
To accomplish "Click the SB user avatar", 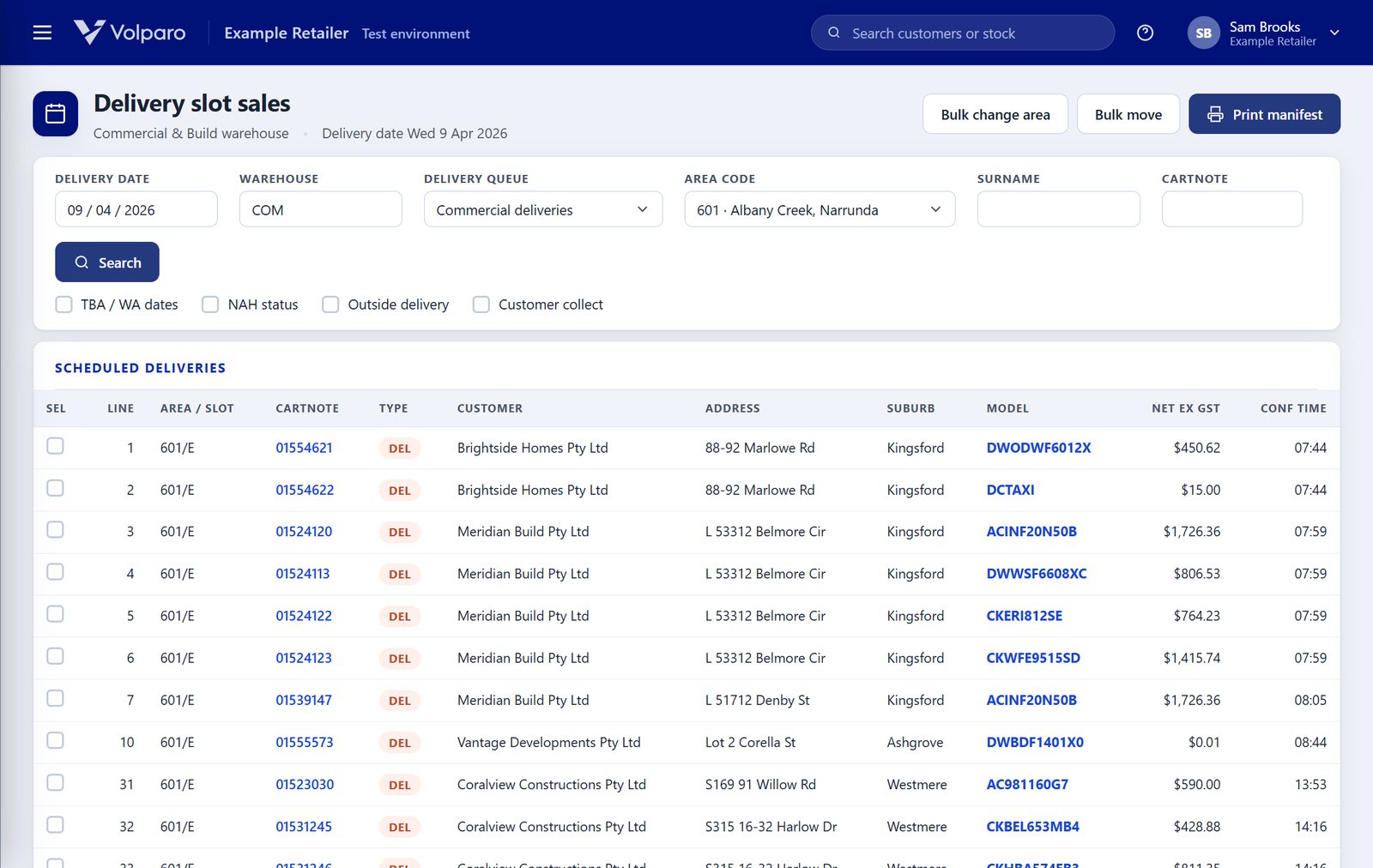I will pyautogui.click(x=1203, y=33).
